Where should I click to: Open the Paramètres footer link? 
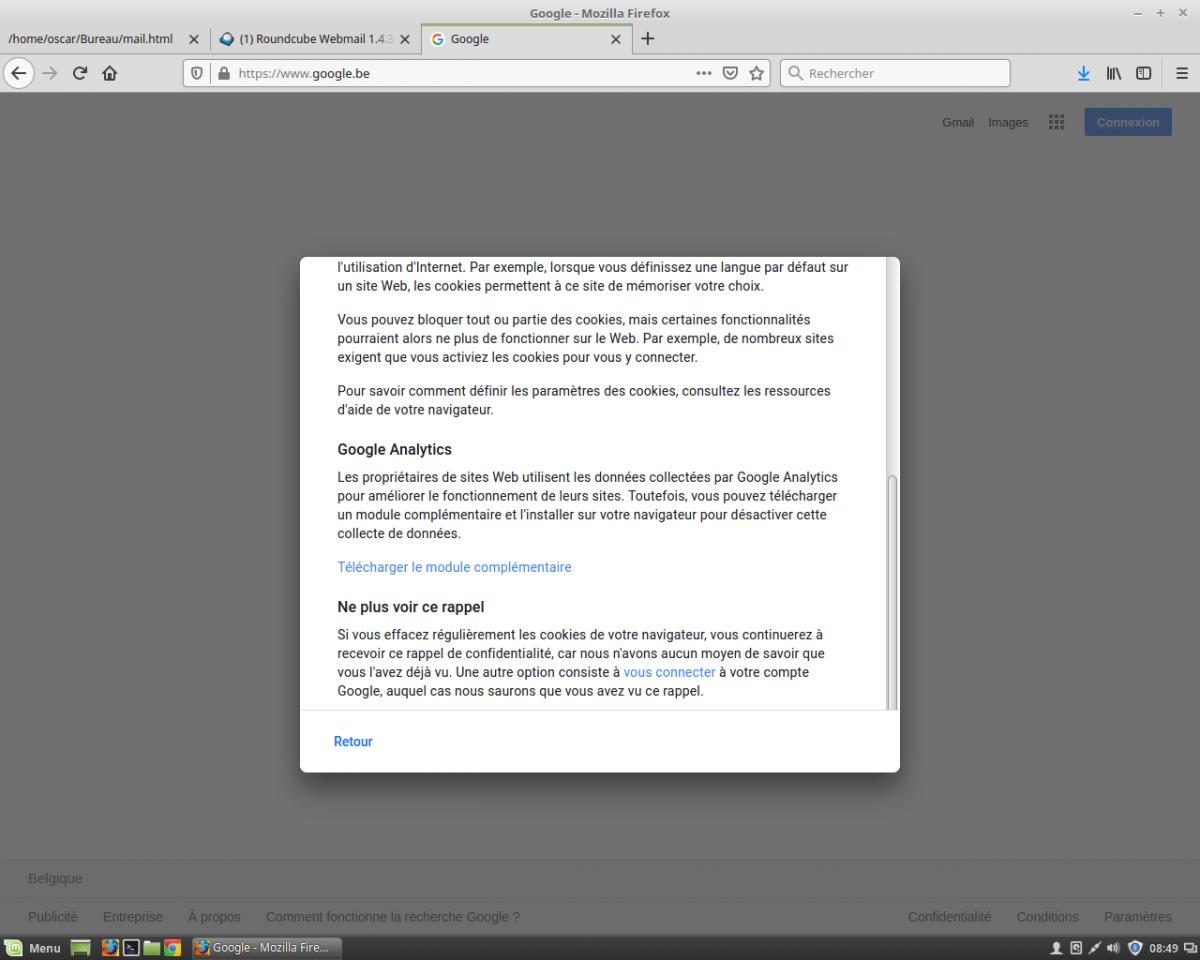coord(1138,916)
